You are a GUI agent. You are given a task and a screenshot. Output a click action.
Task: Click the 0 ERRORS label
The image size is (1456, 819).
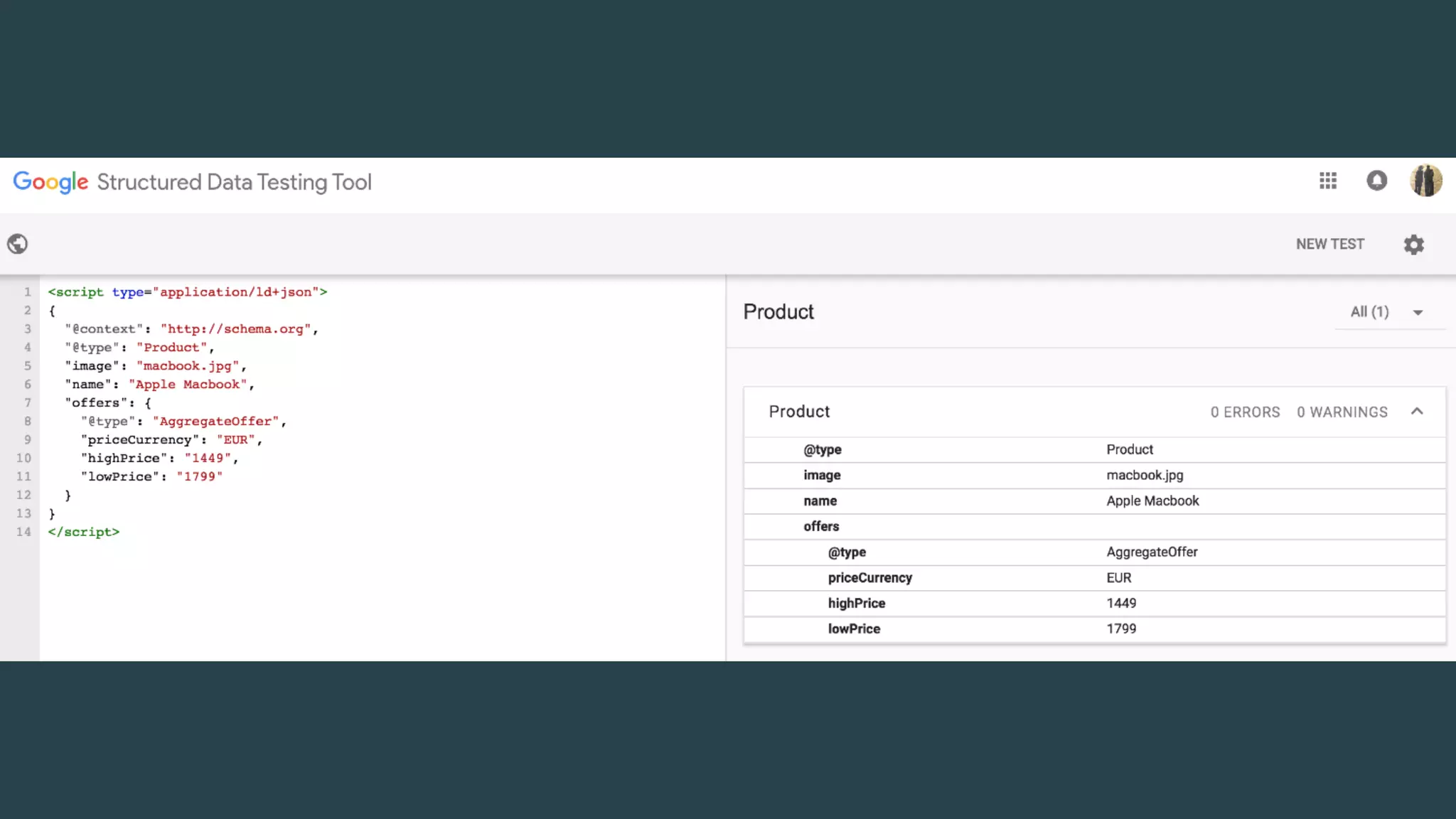coord(1245,412)
